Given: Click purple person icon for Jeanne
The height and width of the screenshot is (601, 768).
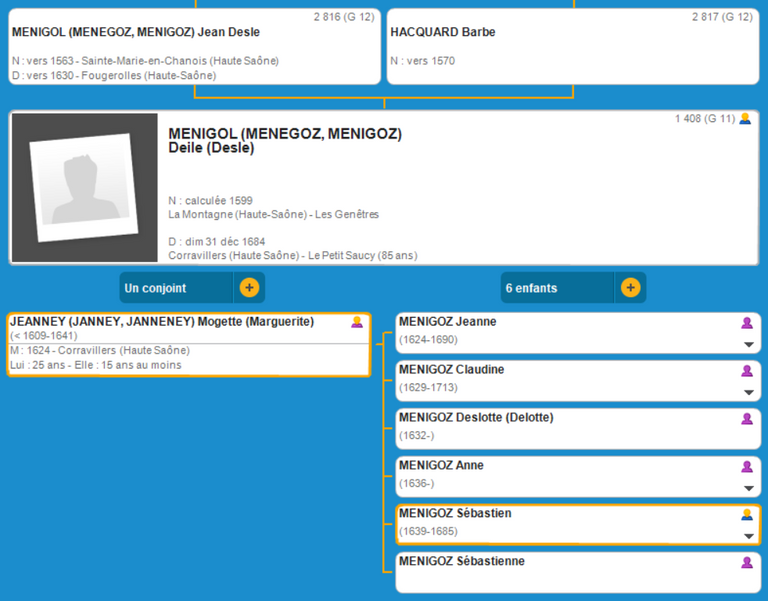Looking at the screenshot, I should pos(746,323).
